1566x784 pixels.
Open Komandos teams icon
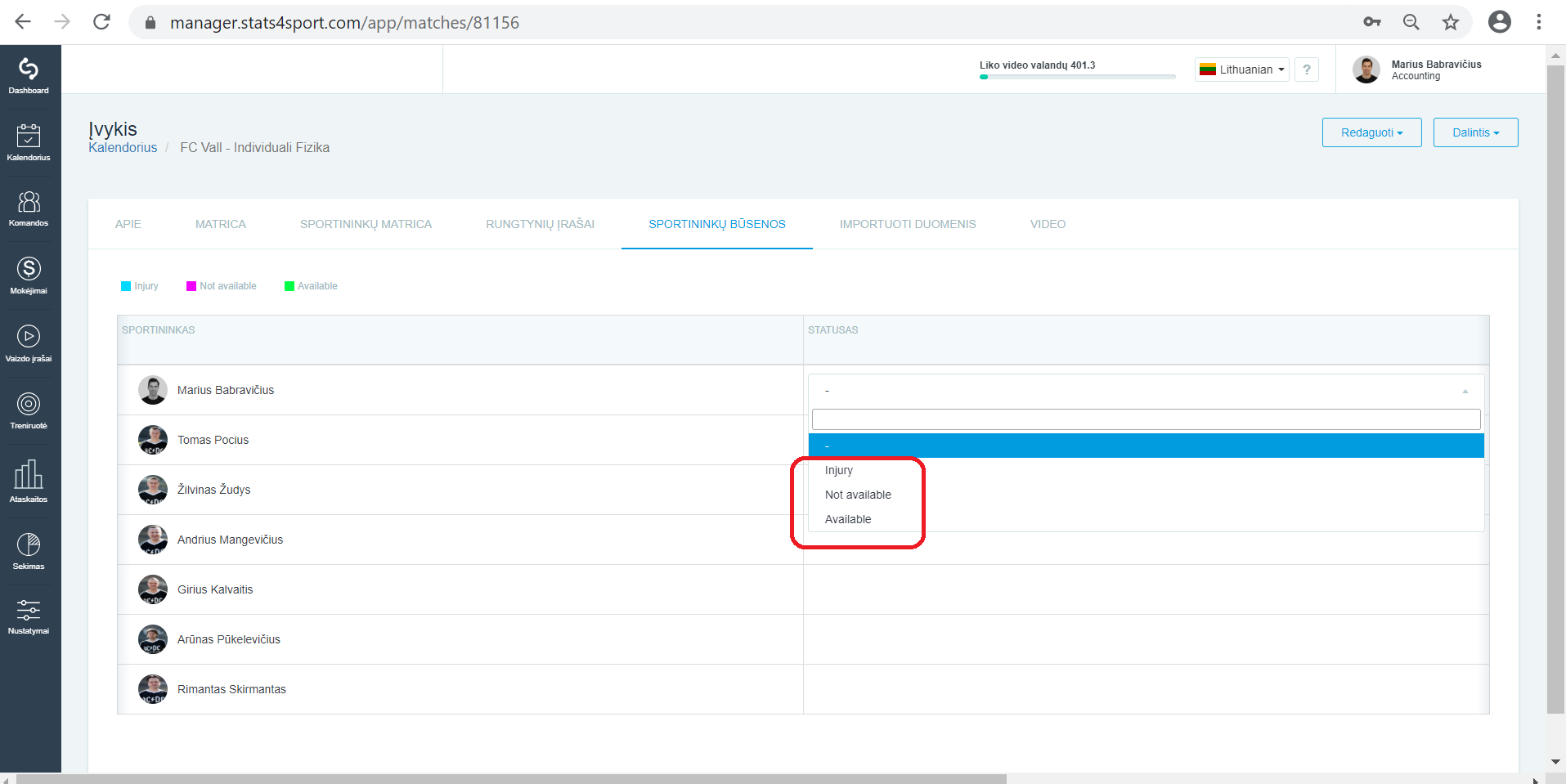coord(29,208)
